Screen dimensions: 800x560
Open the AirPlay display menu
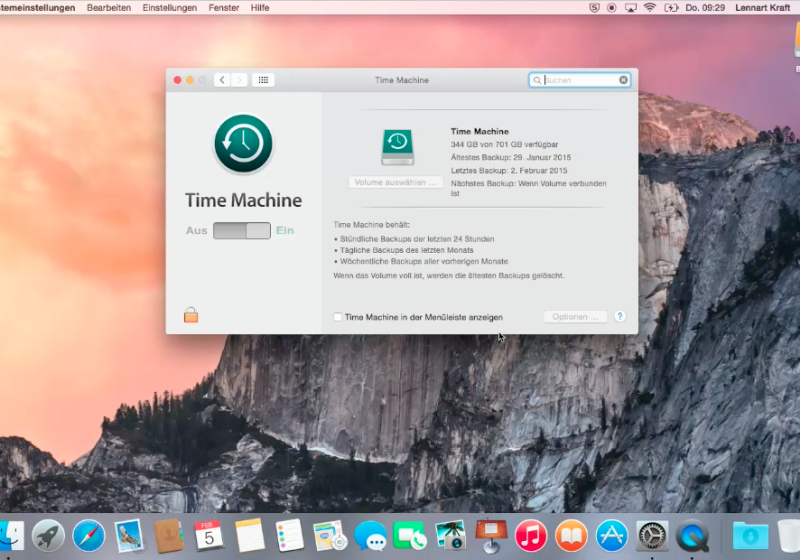(630, 7)
